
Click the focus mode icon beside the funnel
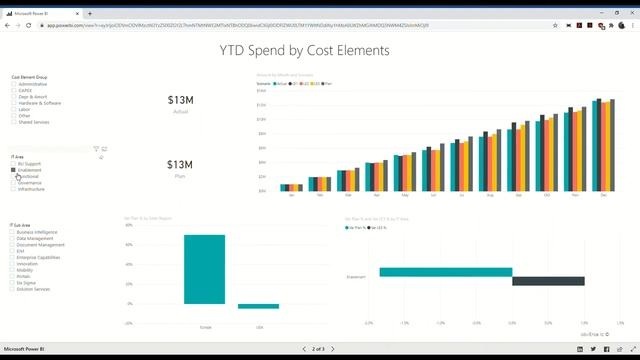point(104,149)
